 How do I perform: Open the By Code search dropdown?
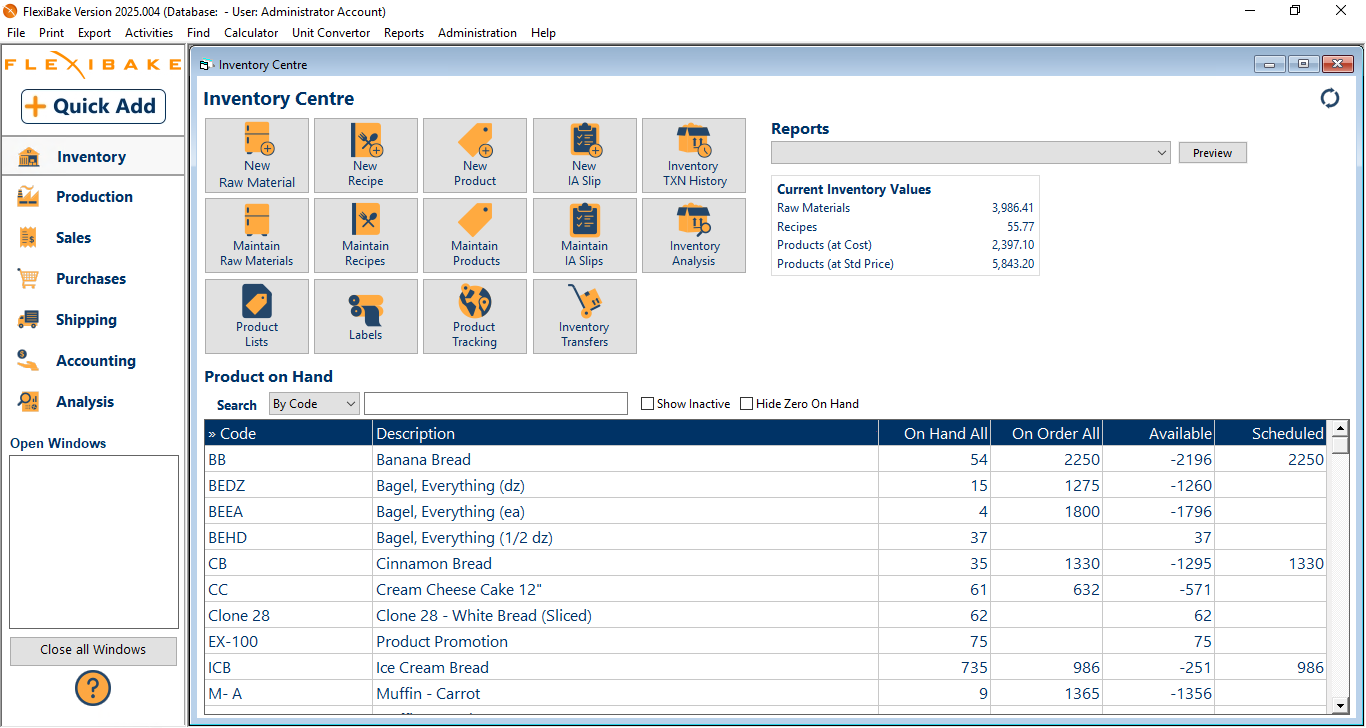[314, 404]
